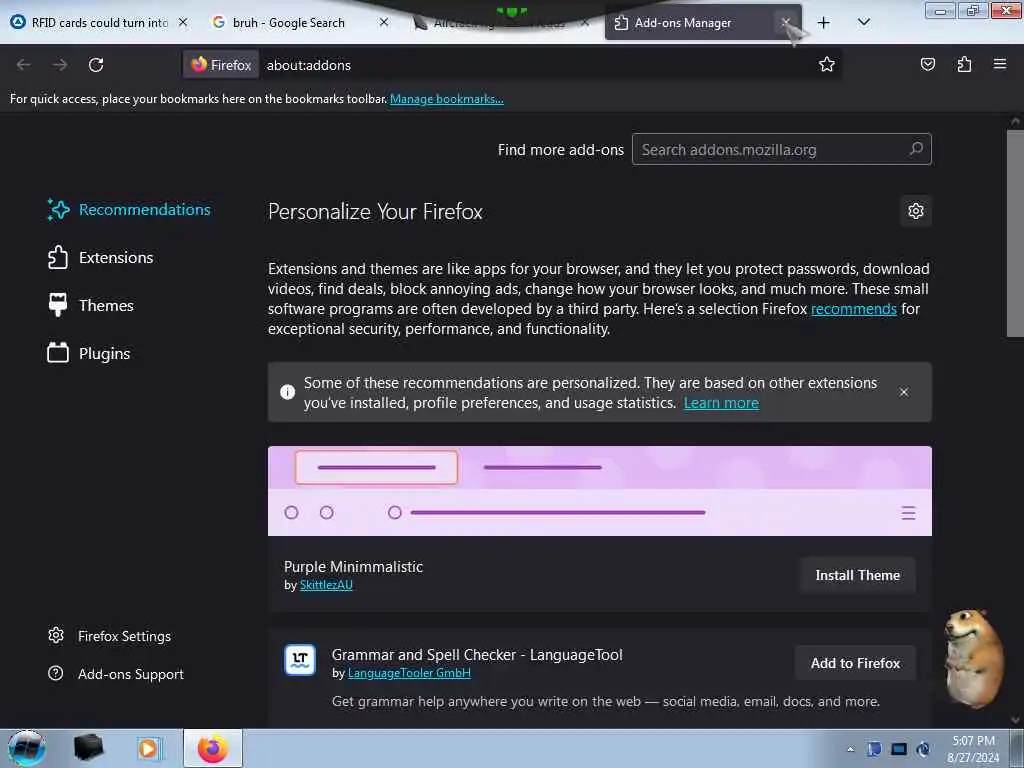
Task: Open the Windows Start orb
Action: 27,748
